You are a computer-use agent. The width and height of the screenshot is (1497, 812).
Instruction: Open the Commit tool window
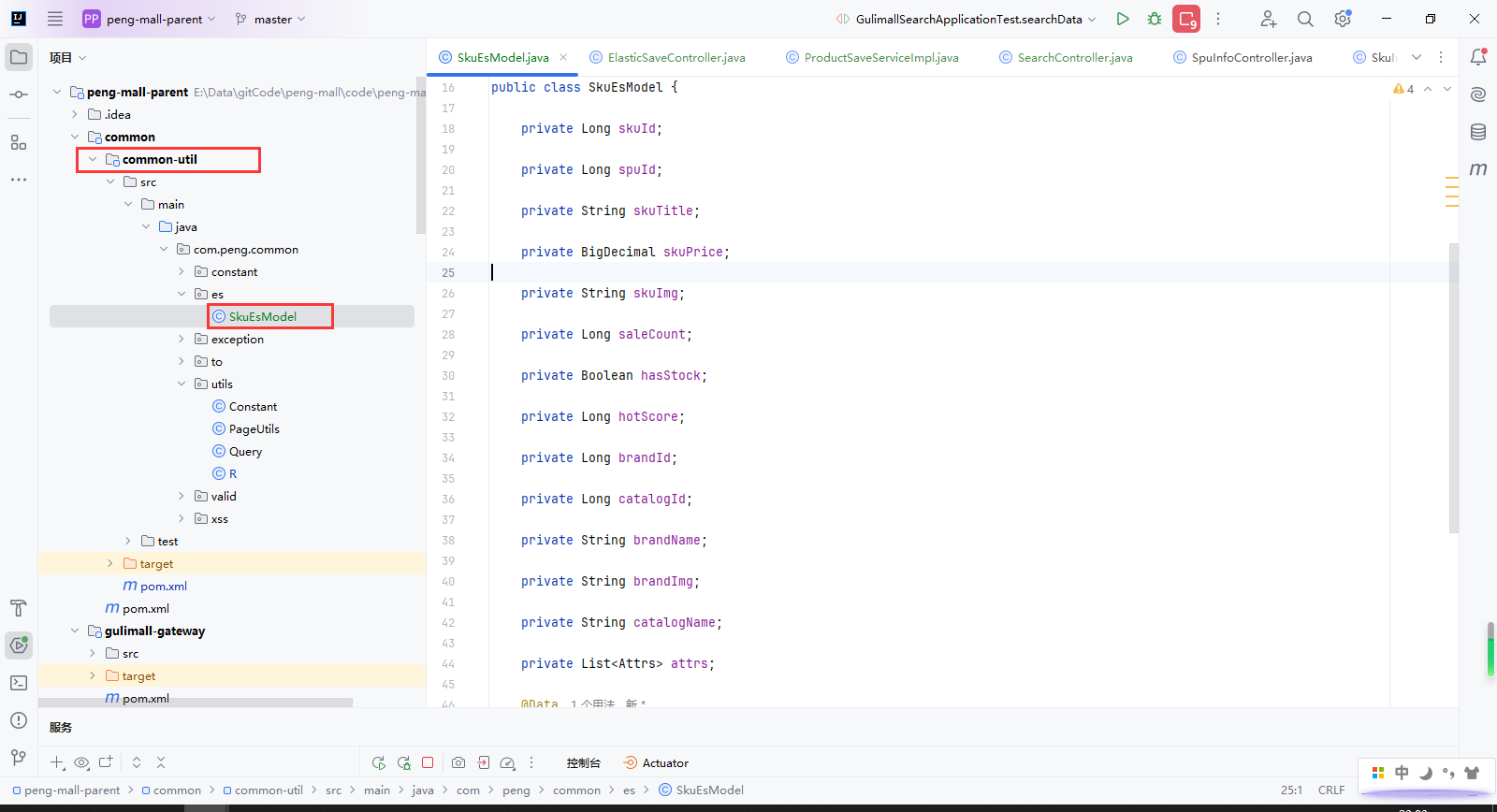click(19, 95)
